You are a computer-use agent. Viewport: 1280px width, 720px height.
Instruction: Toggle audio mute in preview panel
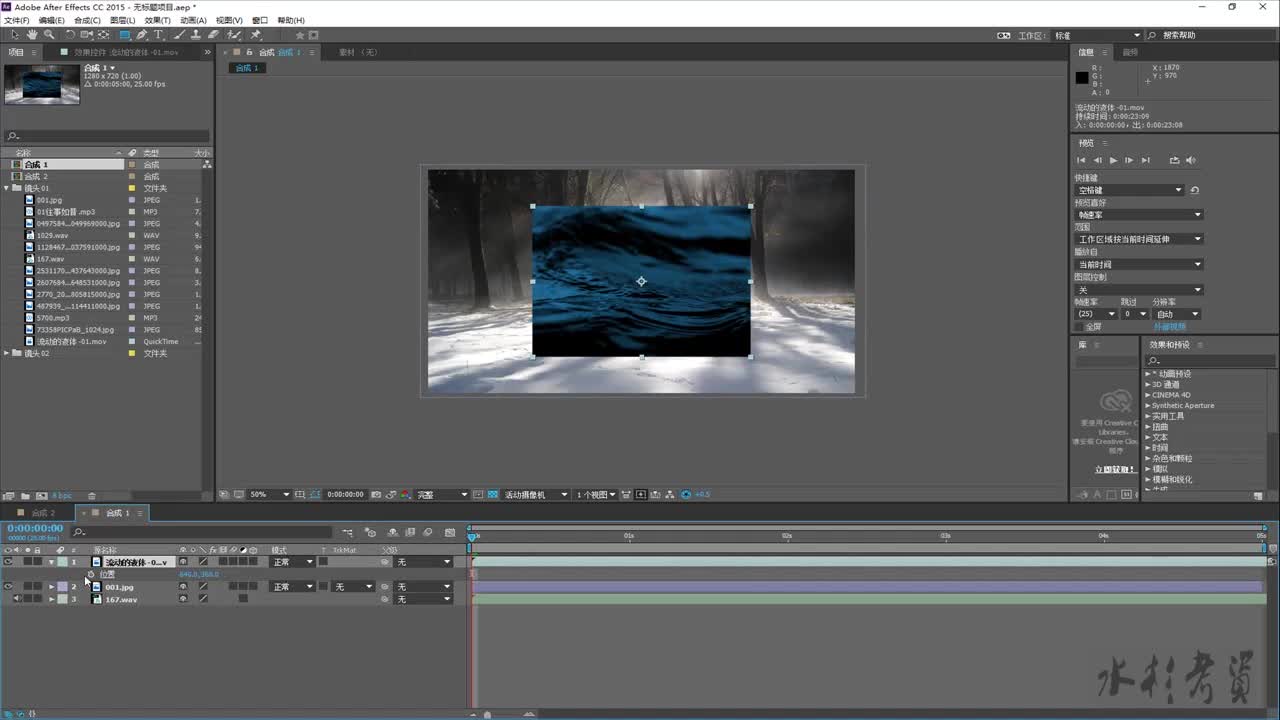(x=1192, y=160)
